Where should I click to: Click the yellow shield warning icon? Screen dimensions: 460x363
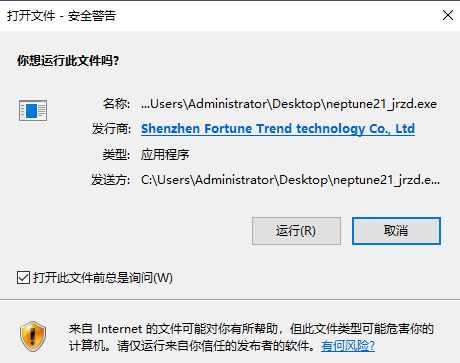click(x=33, y=336)
